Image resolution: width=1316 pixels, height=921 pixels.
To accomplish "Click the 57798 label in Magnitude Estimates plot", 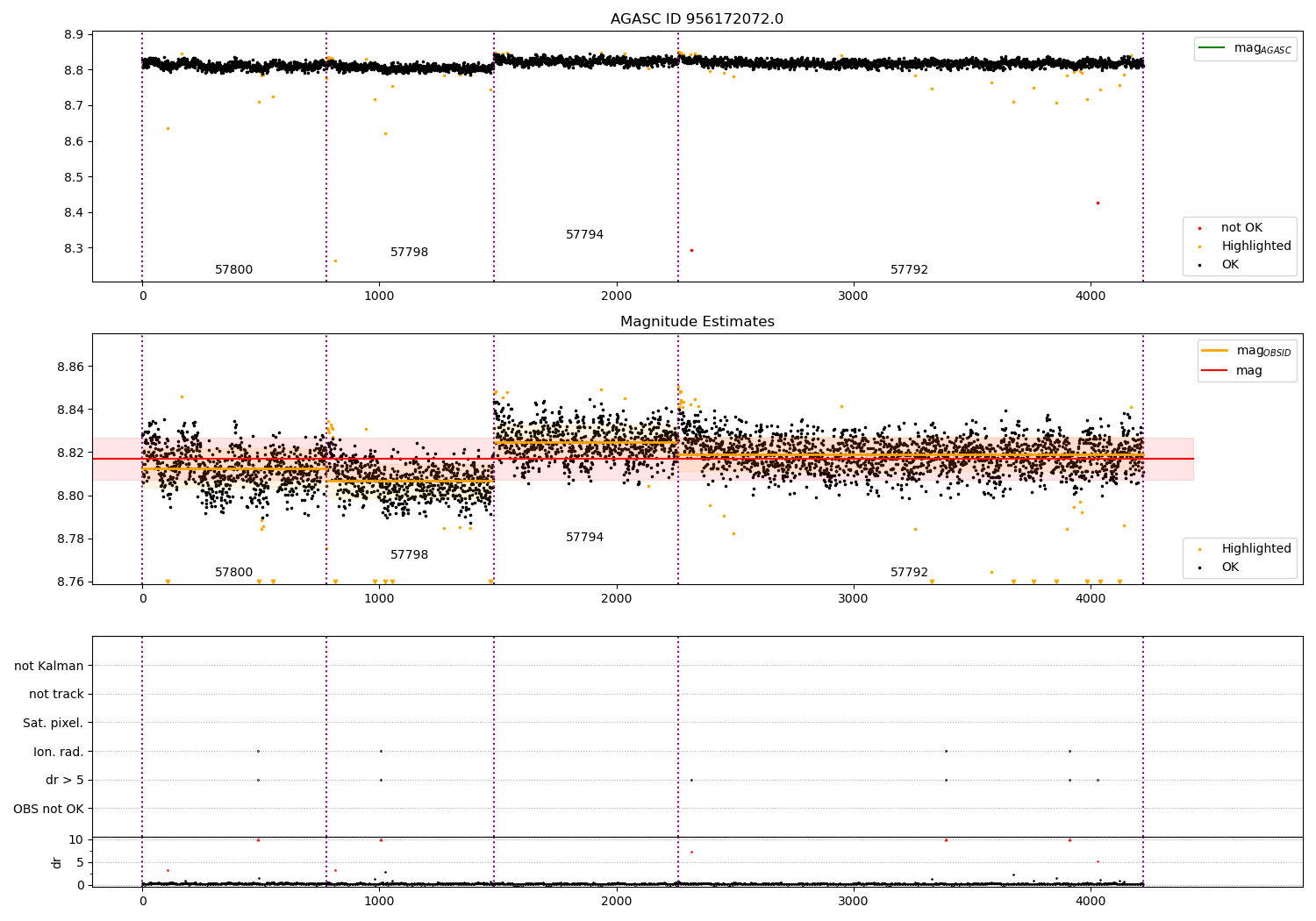I will coord(409,555).
